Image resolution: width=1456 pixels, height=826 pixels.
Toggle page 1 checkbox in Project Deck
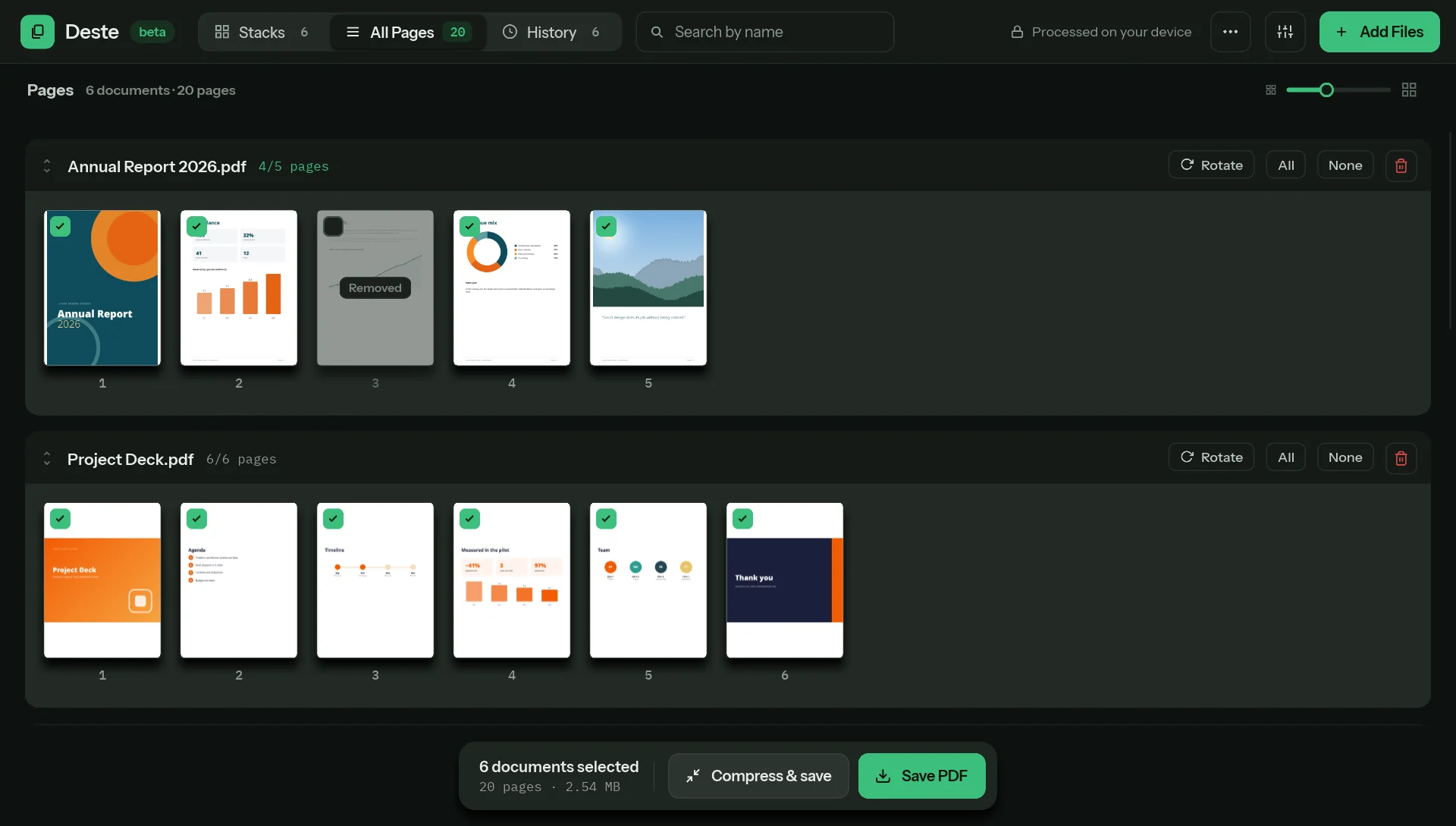coord(60,519)
